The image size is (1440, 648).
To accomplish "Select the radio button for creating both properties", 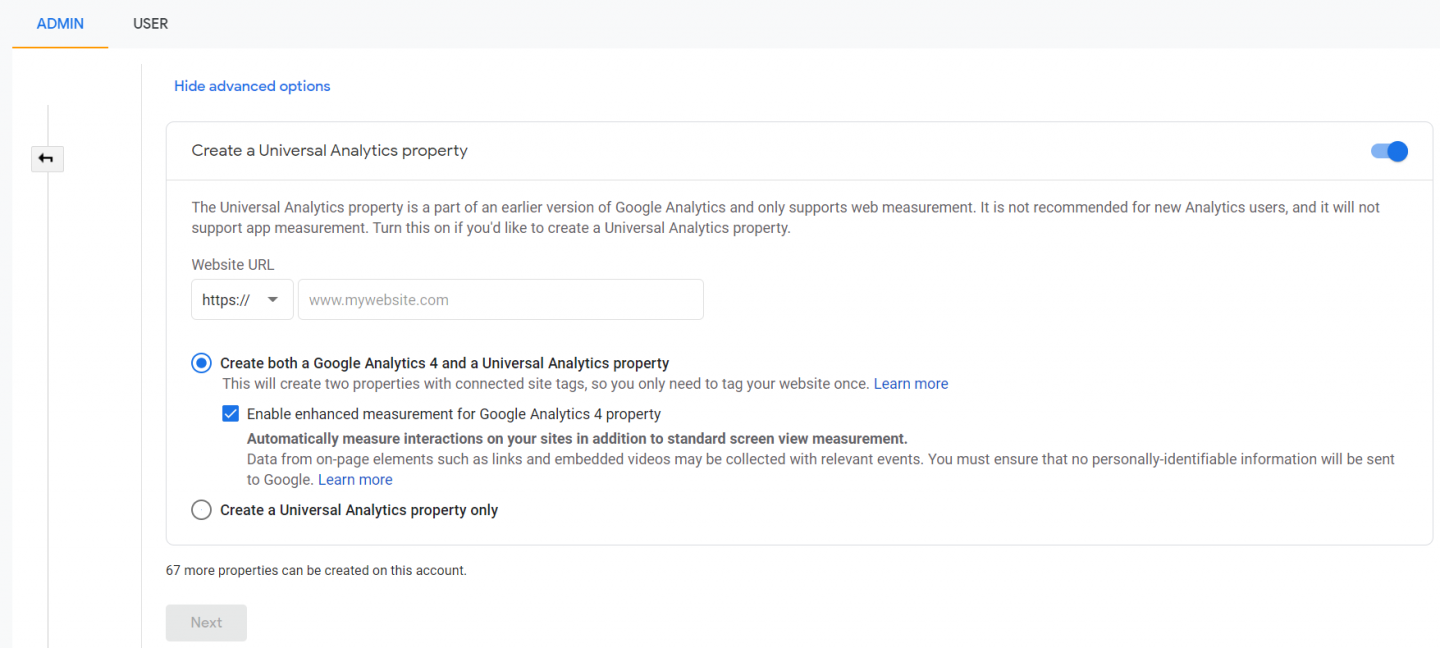I will point(202,363).
